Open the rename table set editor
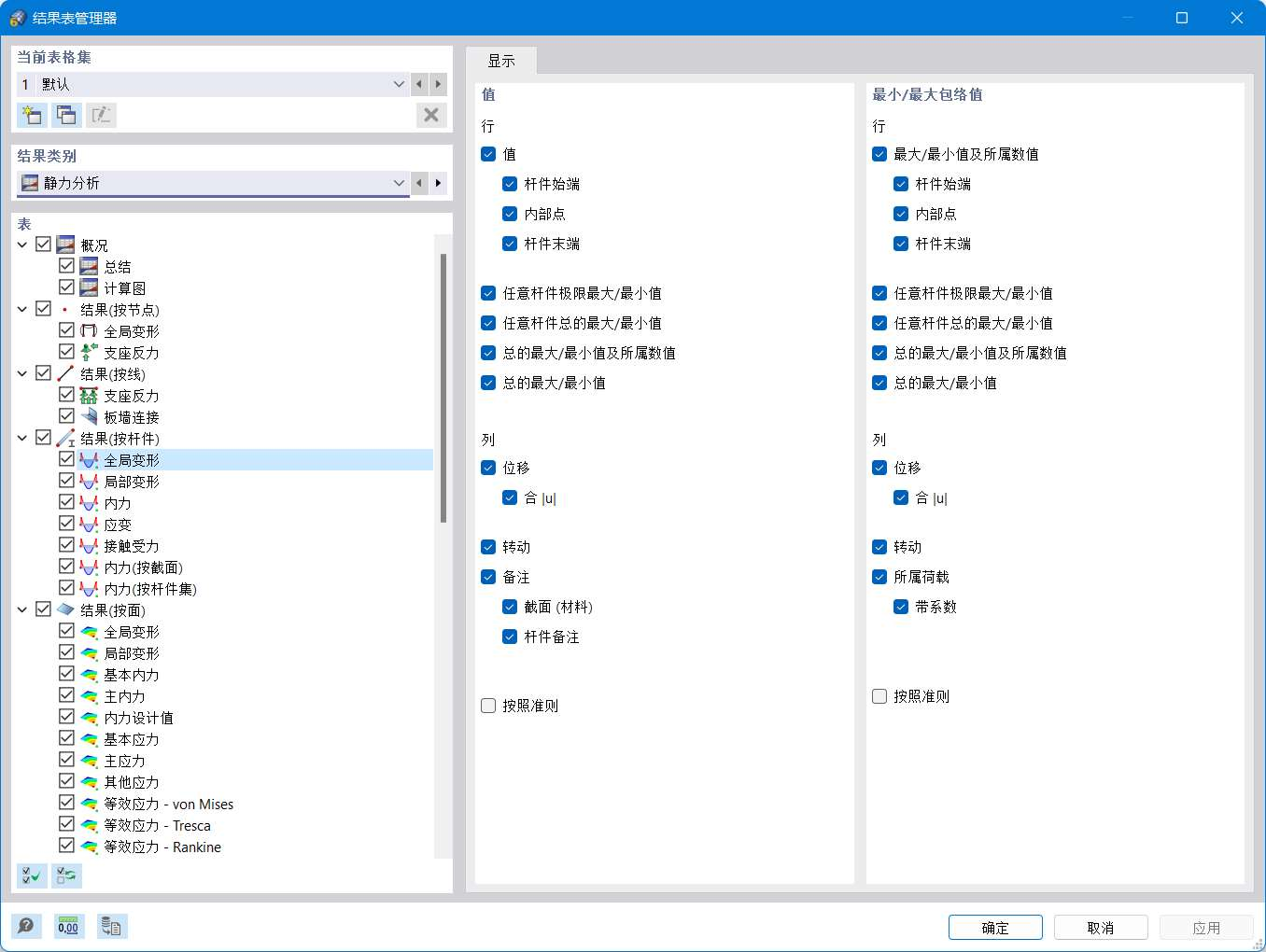Image resolution: width=1266 pixels, height=952 pixels. (x=101, y=115)
